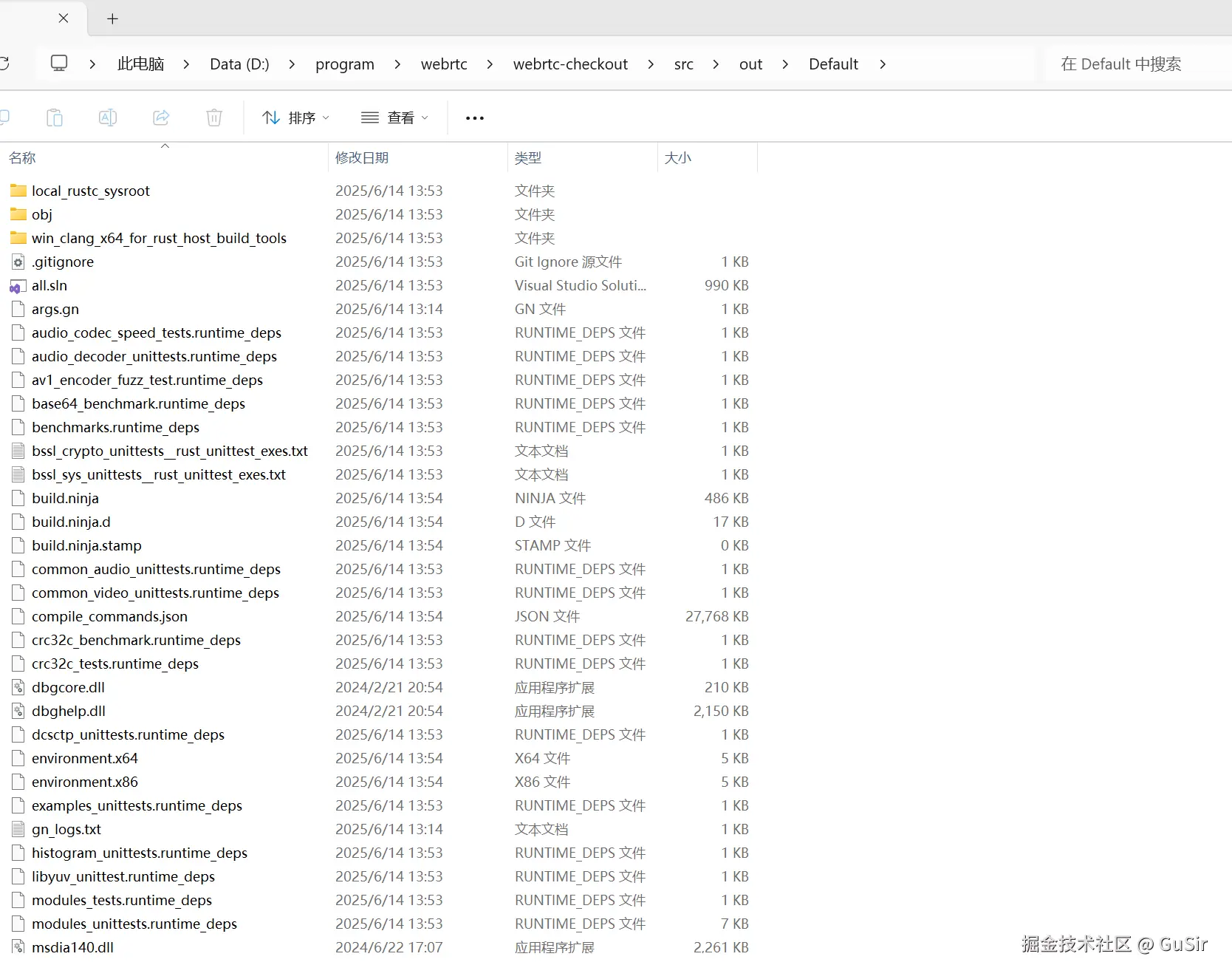Expand the chevron after 此电脑

click(186, 64)
